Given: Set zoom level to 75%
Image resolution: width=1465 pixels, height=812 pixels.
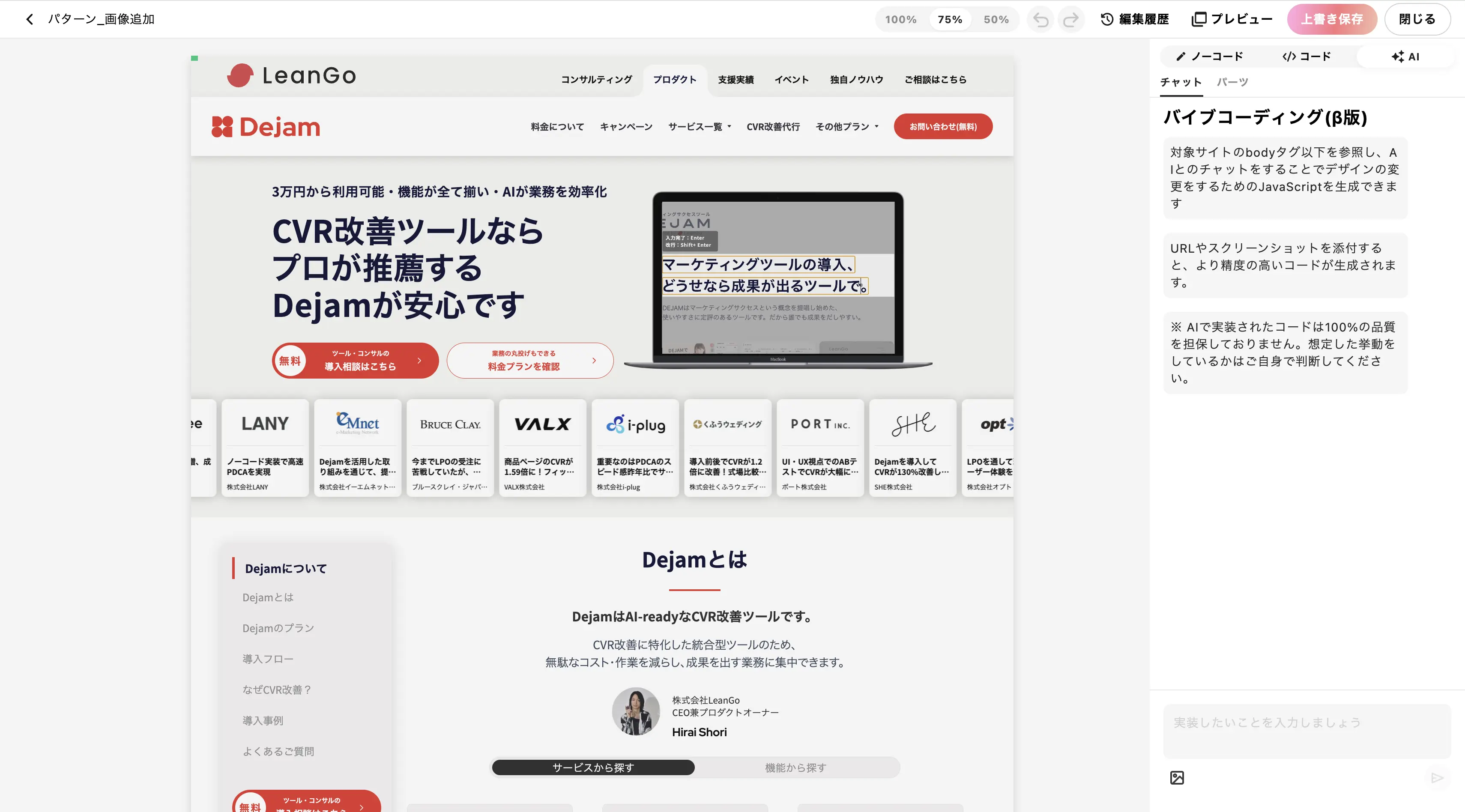Looking at the screenshot, I should pos(950,19).
